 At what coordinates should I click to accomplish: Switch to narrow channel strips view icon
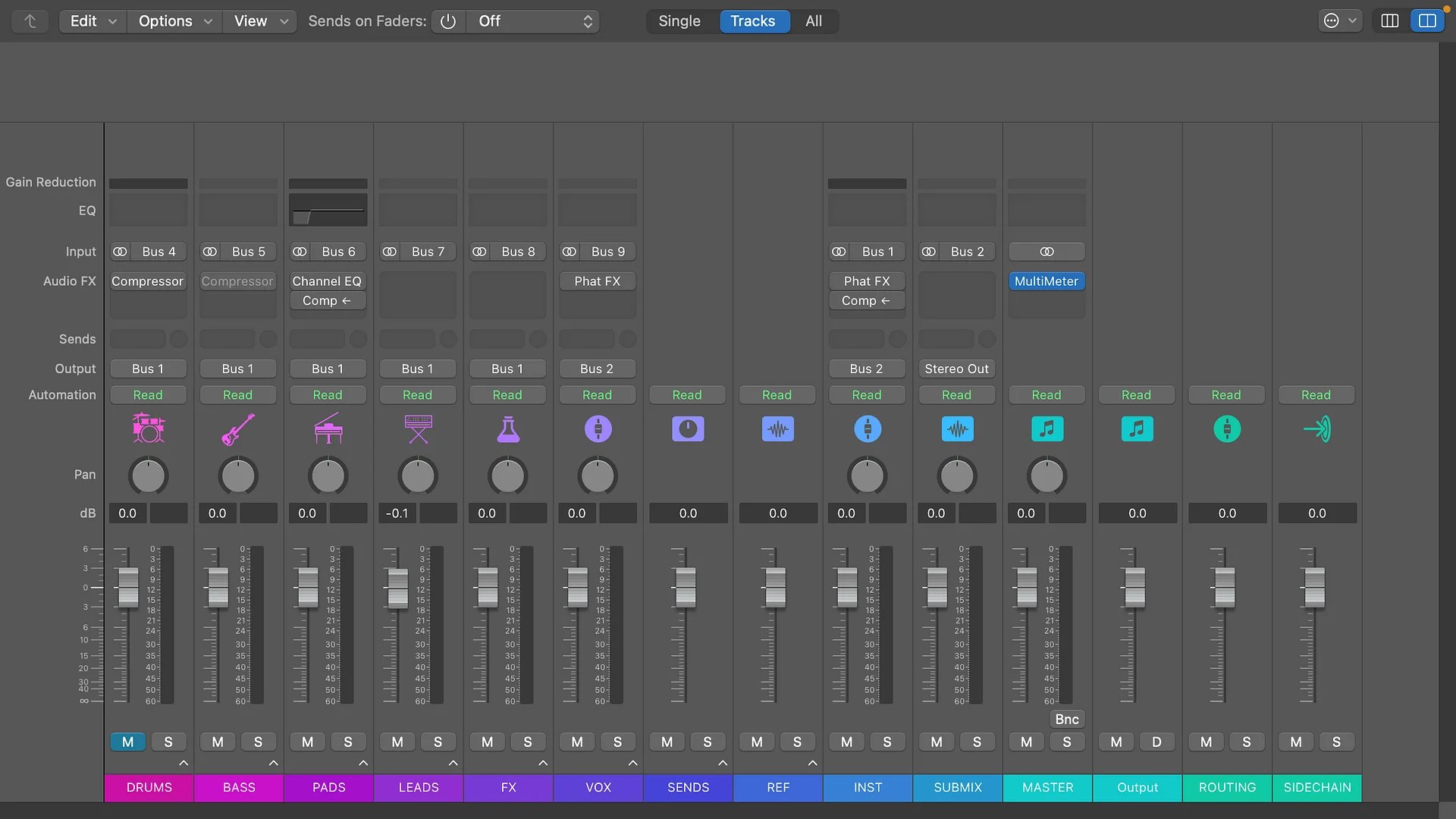tap(1390, 21)
